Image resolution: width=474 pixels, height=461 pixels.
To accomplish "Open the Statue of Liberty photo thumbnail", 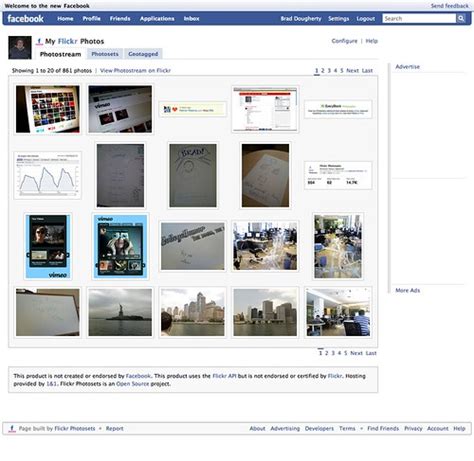I will [120, 312].
